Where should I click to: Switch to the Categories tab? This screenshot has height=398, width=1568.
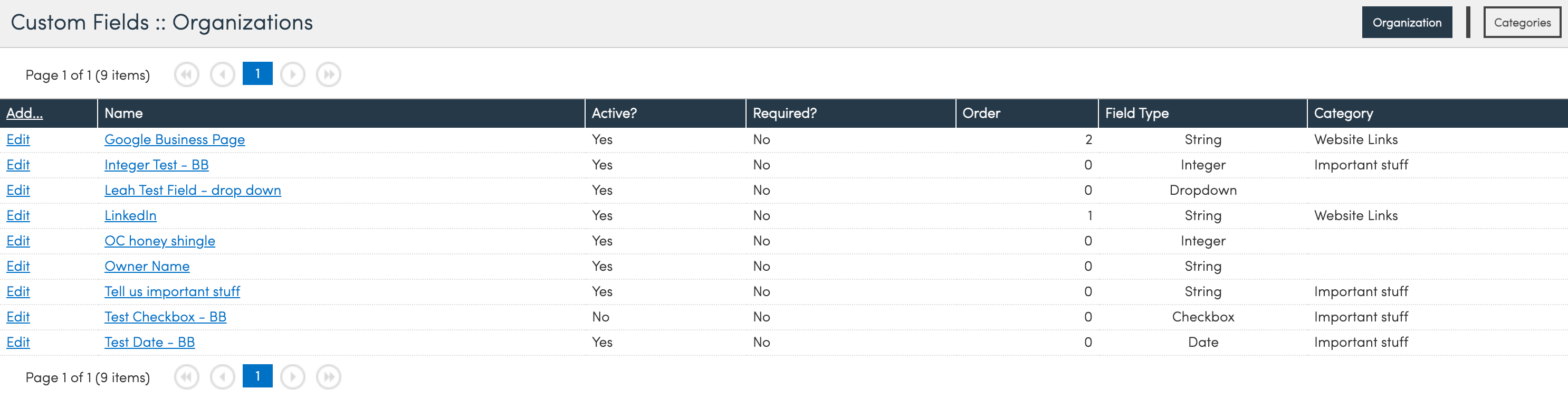pos(1522,23)
